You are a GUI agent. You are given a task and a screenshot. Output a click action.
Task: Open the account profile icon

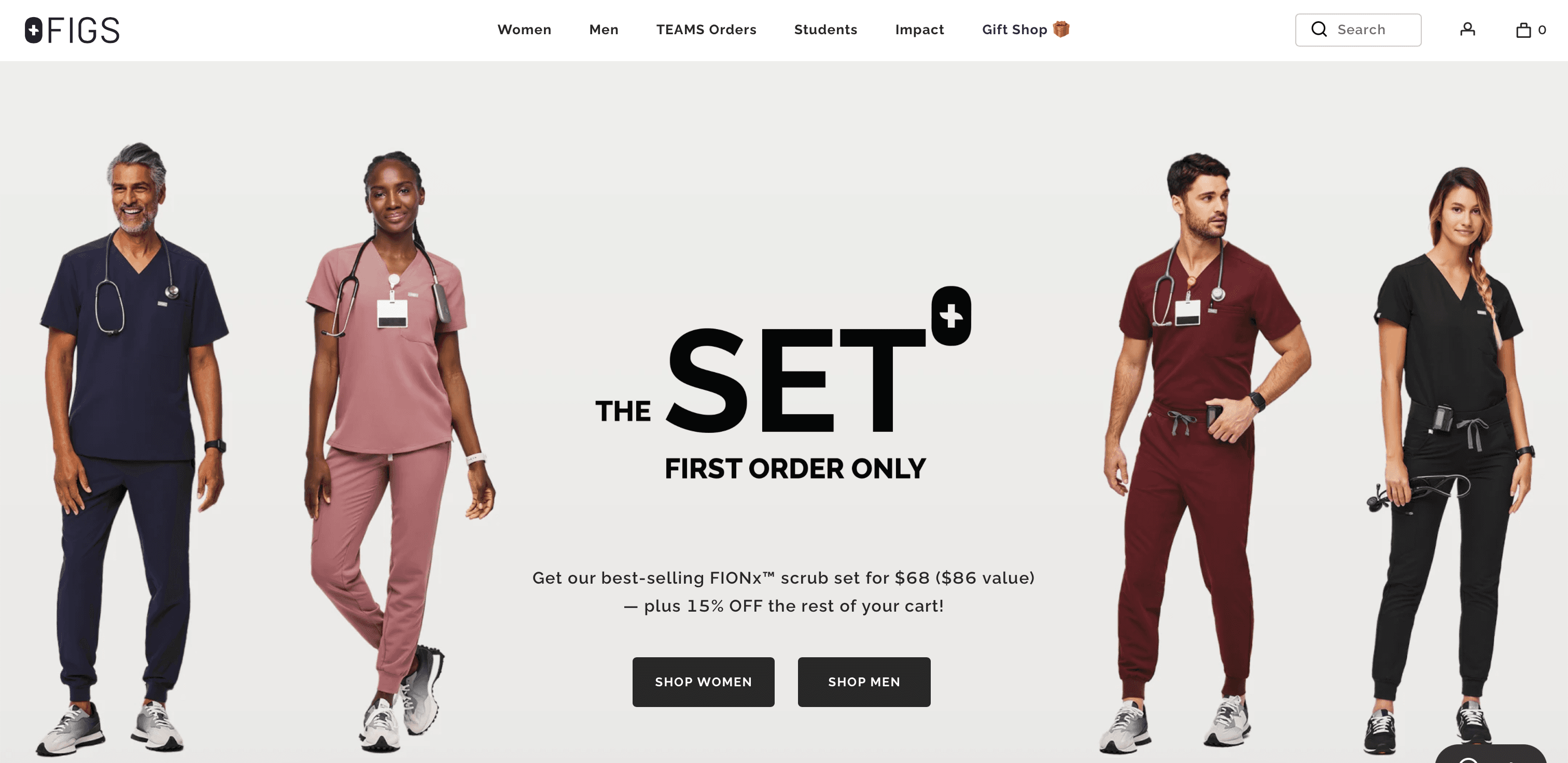(x=1467, y=29)
